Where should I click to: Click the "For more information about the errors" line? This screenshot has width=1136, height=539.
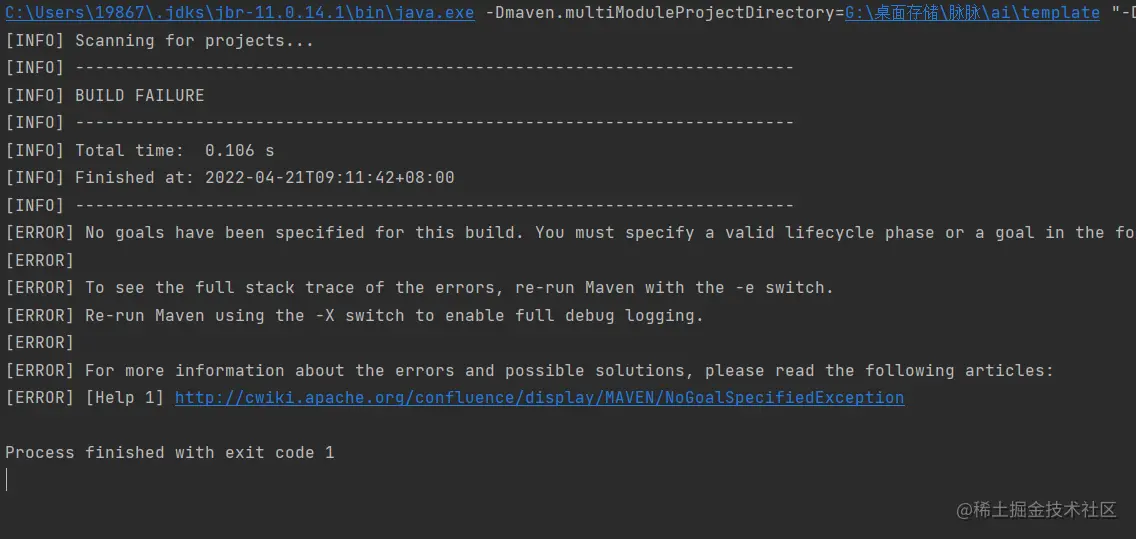(x=529, y=370)
